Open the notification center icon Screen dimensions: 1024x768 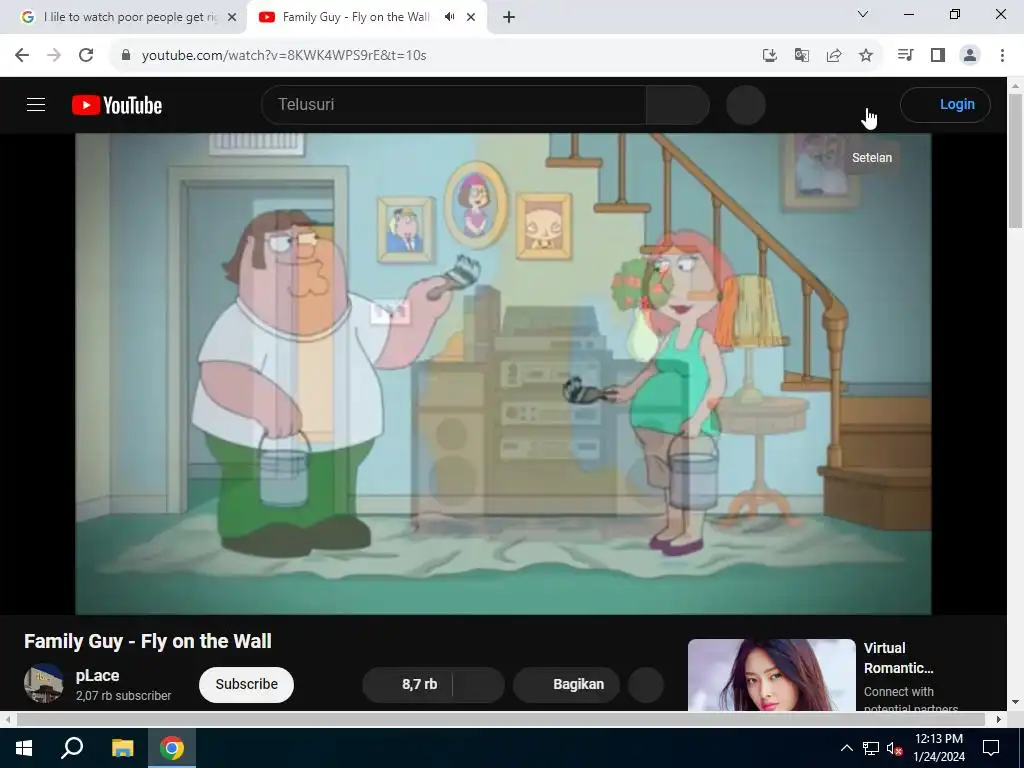(991, 748)
